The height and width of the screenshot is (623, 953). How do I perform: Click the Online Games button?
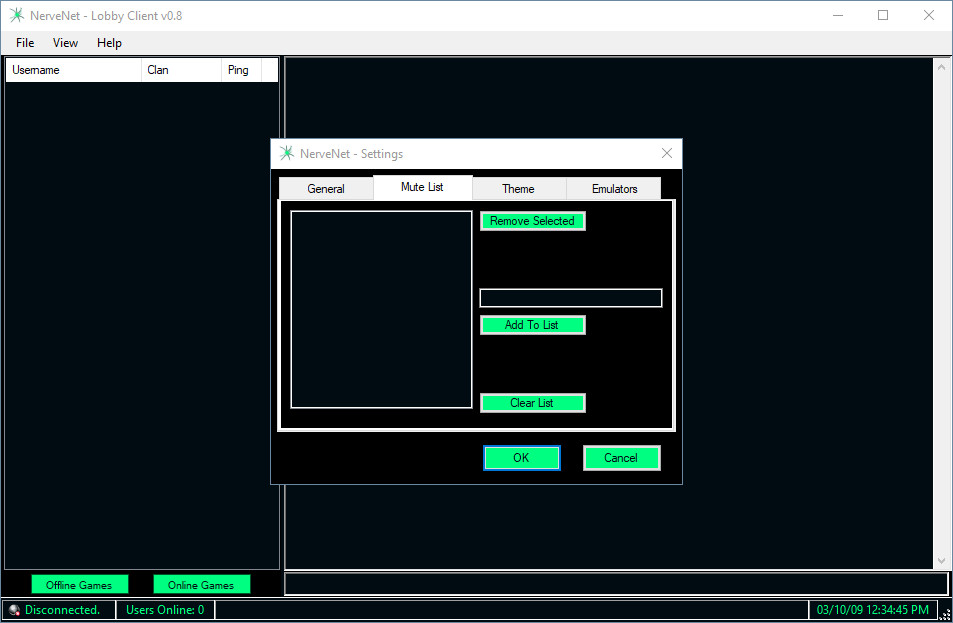[201, 585]
